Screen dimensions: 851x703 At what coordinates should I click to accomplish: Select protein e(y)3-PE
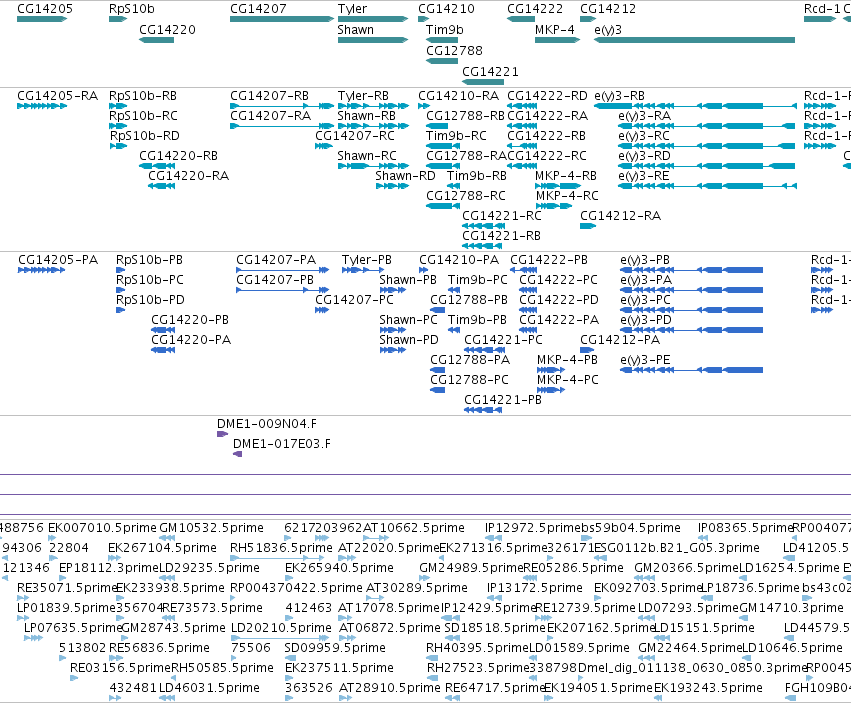coord(645,360)
